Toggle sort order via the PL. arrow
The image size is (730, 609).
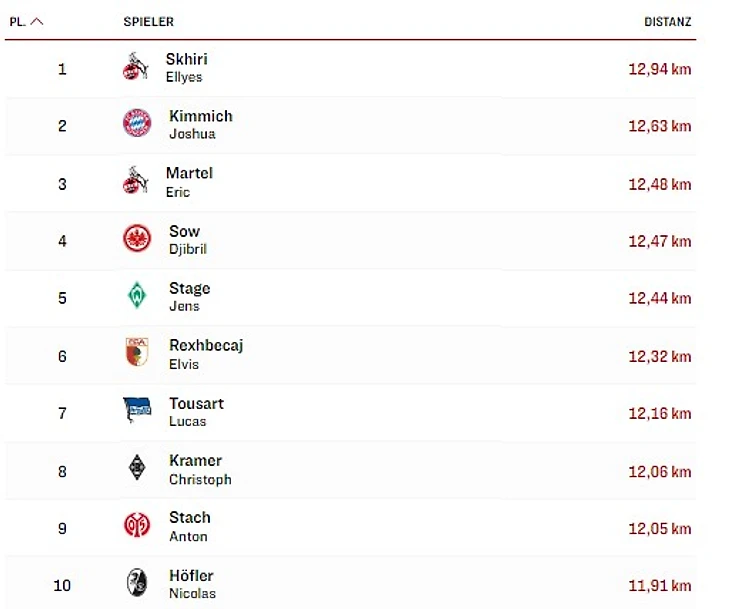[x=38, y=21]
